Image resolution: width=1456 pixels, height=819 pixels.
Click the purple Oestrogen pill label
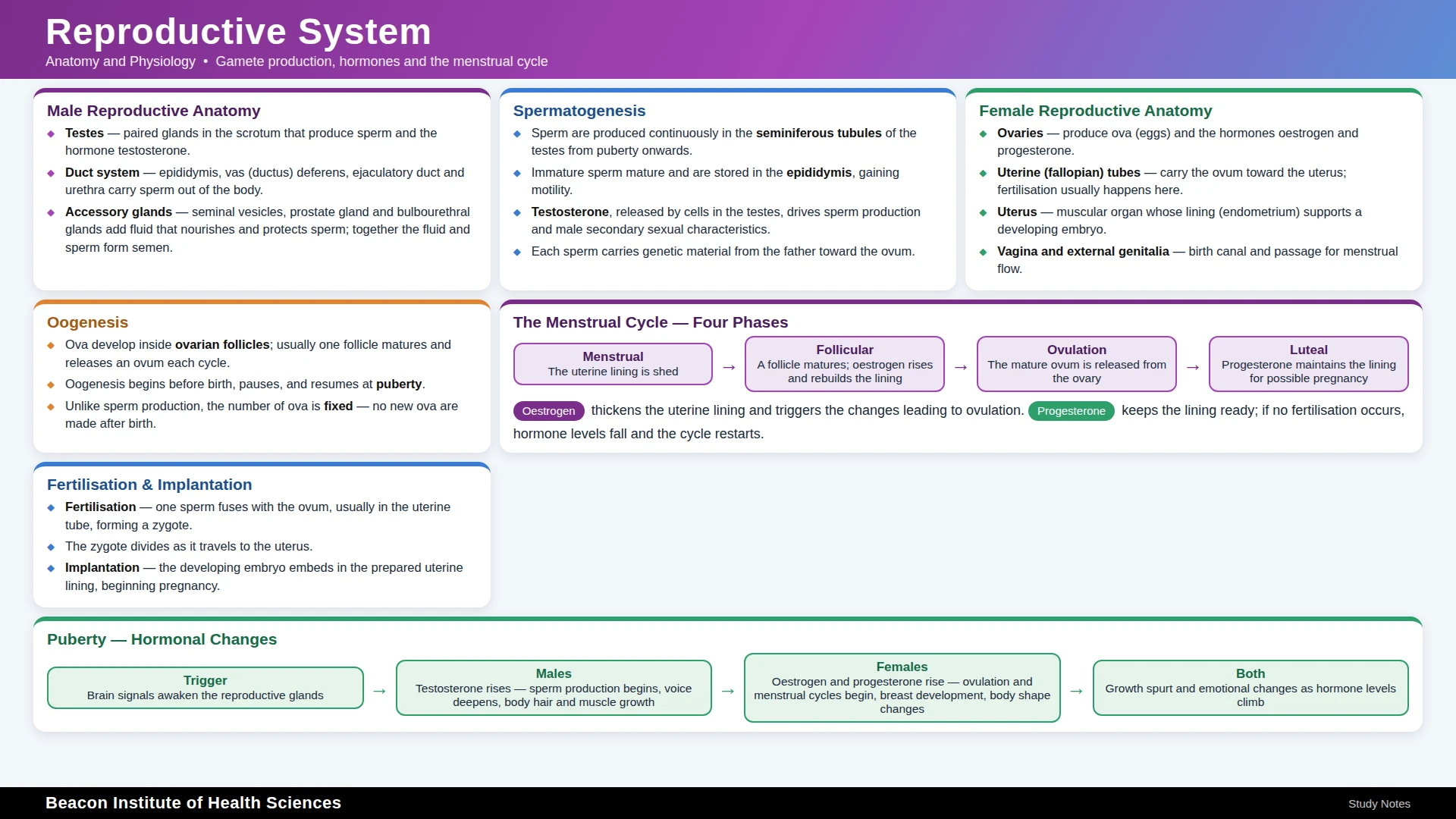(x=548, y=411)
